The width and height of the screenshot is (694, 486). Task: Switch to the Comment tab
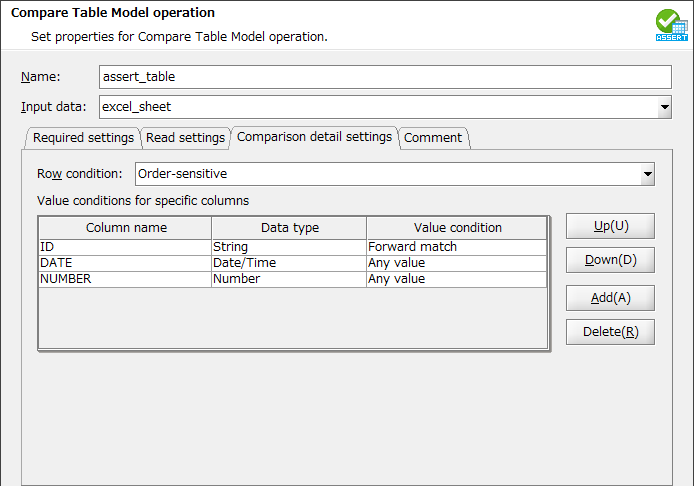[x=433, y=138]
